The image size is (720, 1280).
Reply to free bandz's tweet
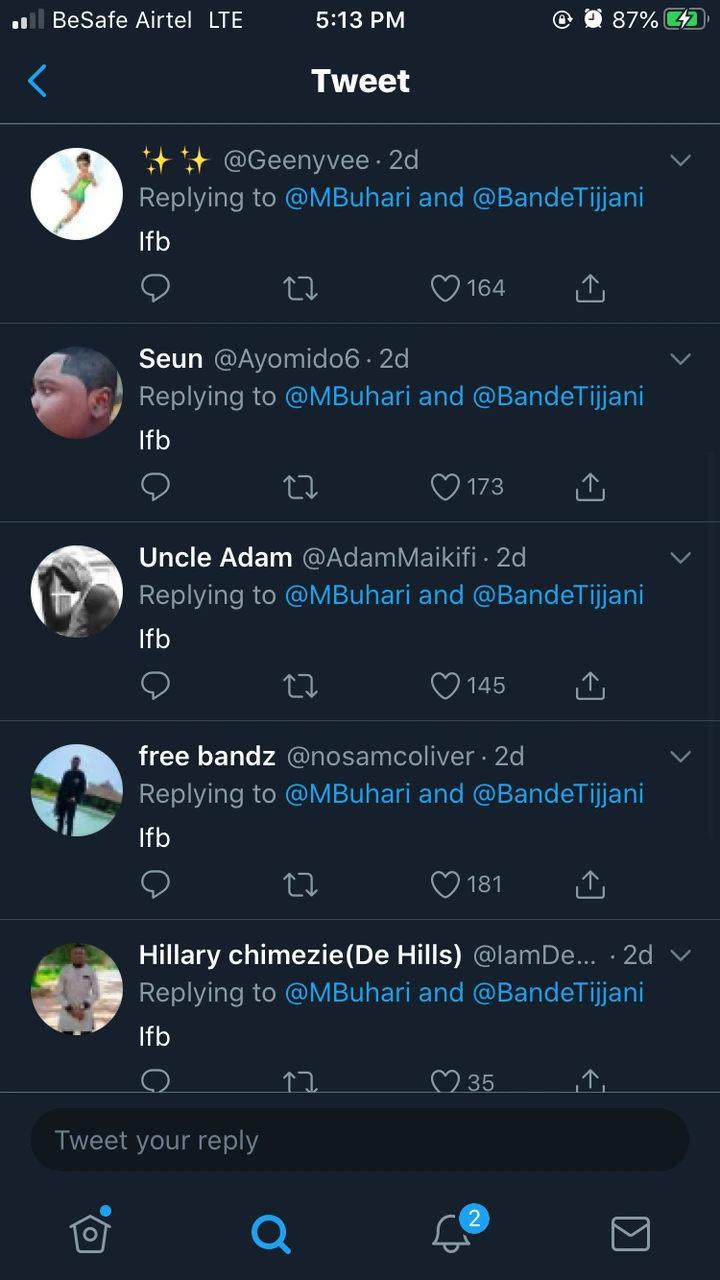155,885
